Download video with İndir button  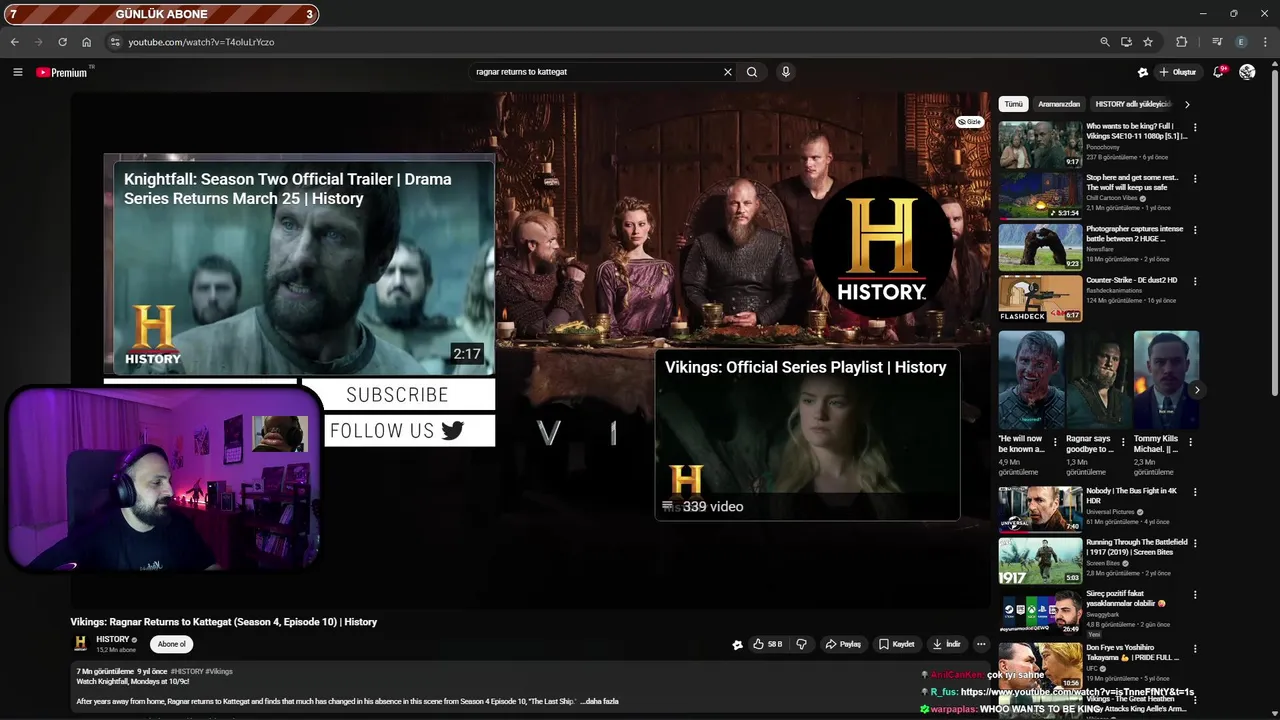946,644
